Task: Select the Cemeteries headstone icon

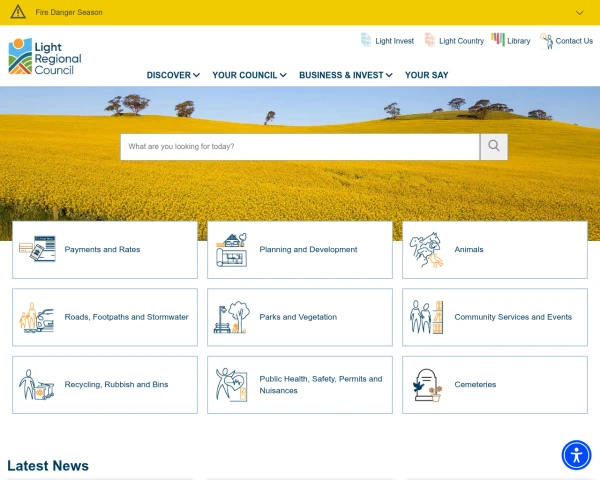Action: coord(427,385)
